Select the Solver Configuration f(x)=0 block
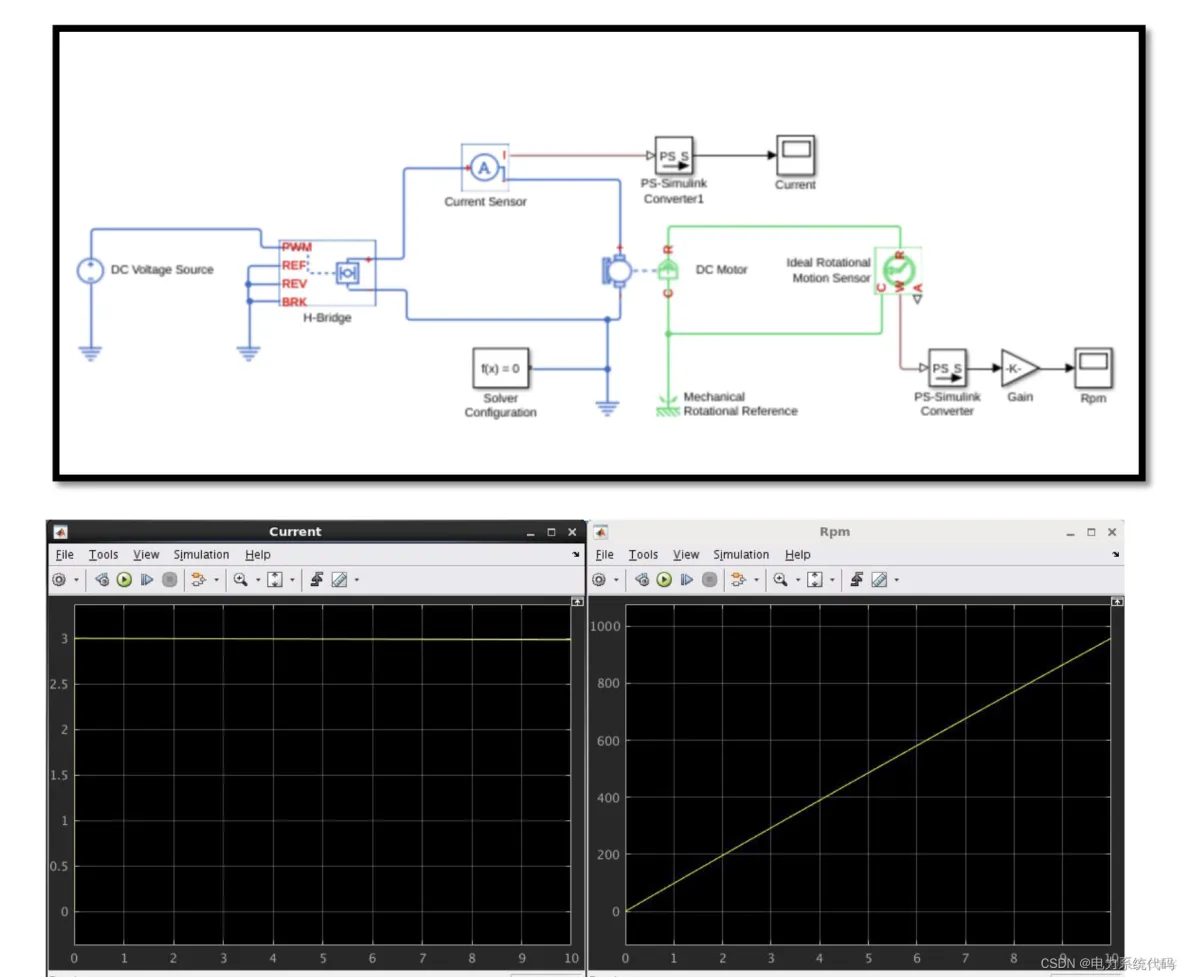The height and width of the screenshot is (977, 1184). (x=501, y=368)
